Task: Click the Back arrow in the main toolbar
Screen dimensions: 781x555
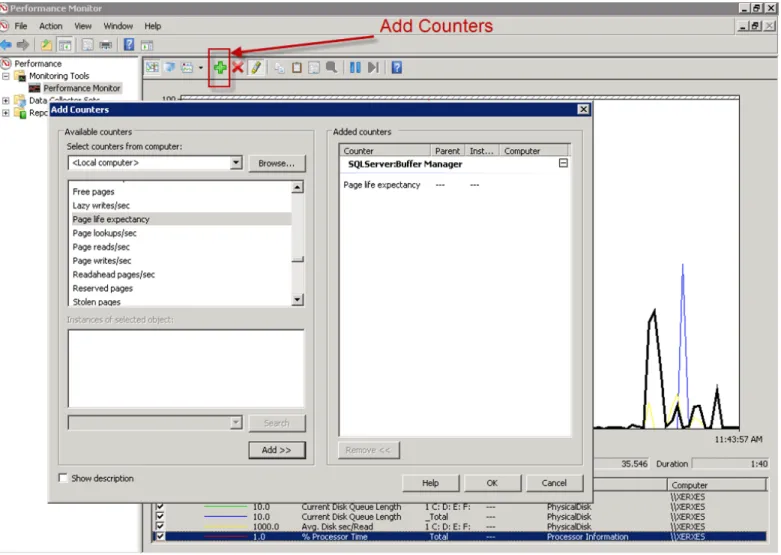Action: click(6, 45)
